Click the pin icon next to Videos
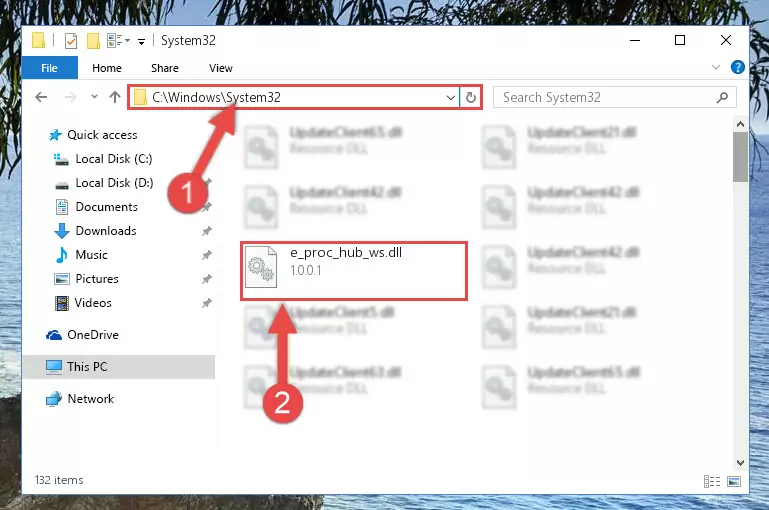769x510 pixels. (x=207, y=303)
